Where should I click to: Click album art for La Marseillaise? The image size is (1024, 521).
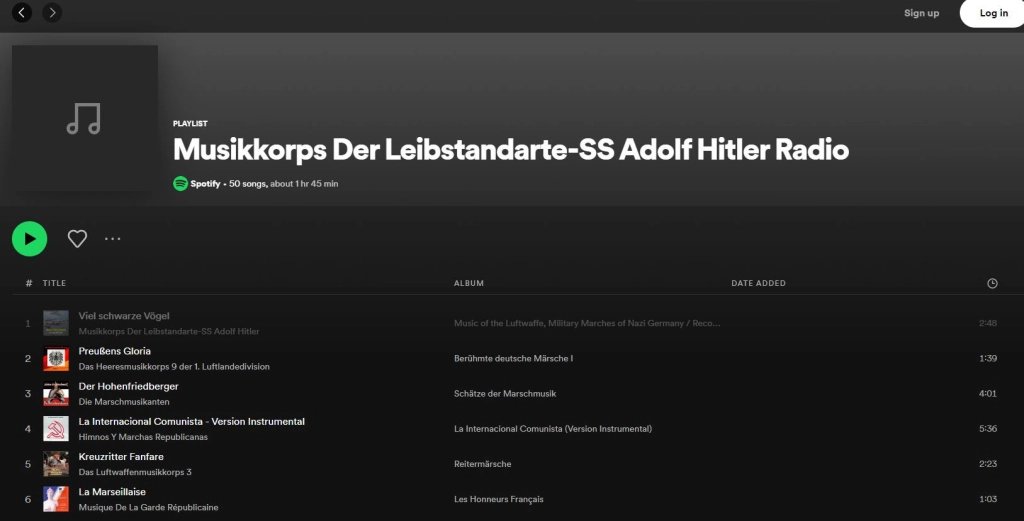56,499
